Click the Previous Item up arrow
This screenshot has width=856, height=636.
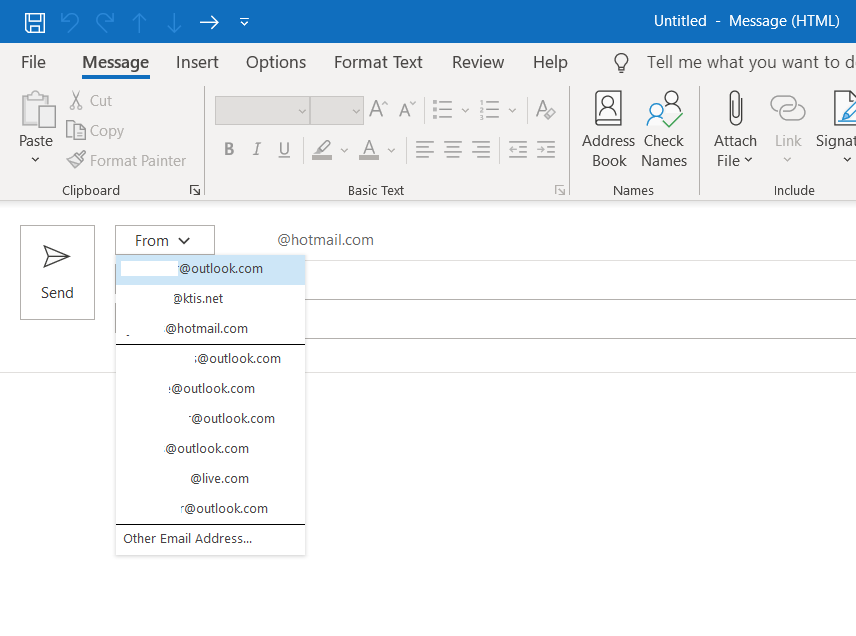pyautogui.click(x=140, y=22)
